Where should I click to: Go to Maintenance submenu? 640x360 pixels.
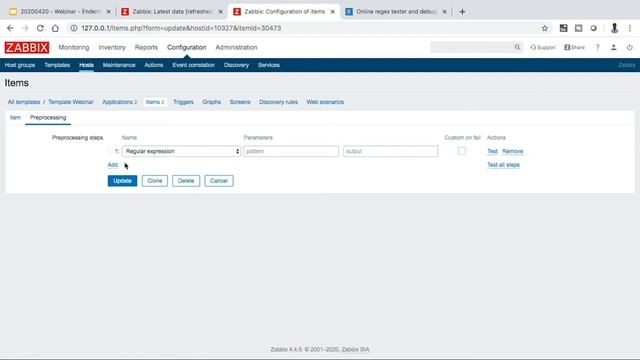point(119,65)
